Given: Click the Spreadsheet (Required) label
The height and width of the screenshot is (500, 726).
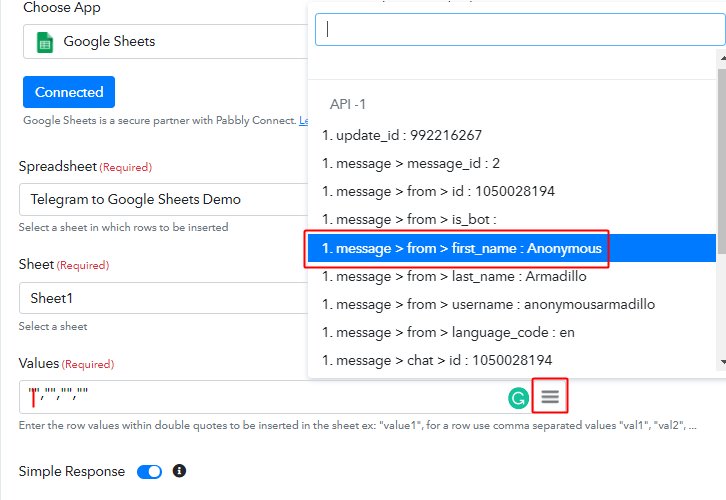Looking at the screenshot, I should tap(85, 167).
